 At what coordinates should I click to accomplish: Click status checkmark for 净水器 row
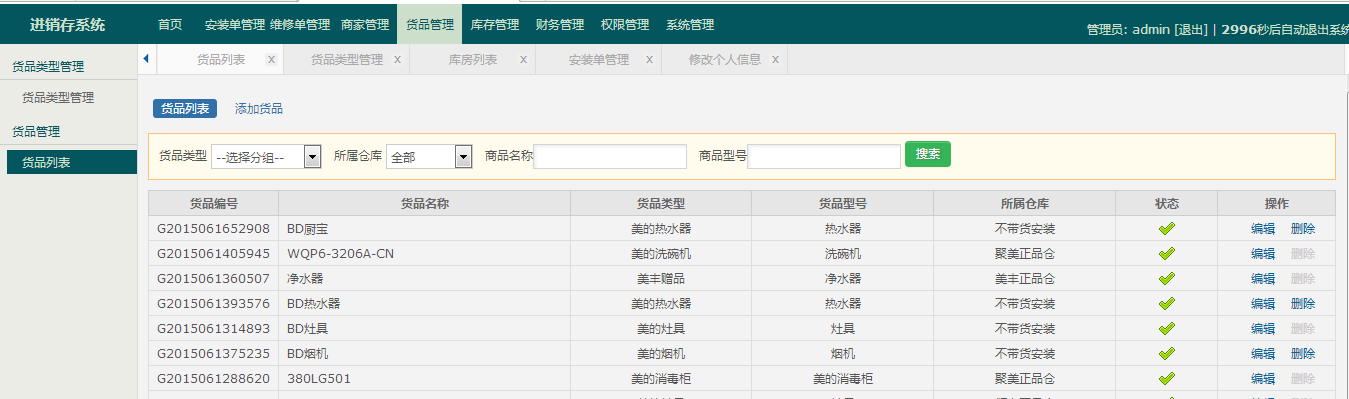1166,278
